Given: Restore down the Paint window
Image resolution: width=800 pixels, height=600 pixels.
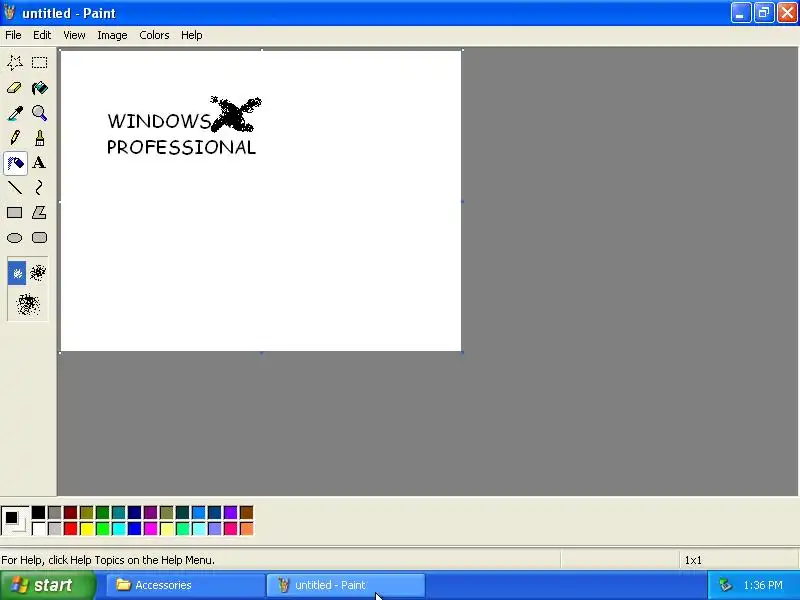Looking at the screenshot, I should click(764, 13).
